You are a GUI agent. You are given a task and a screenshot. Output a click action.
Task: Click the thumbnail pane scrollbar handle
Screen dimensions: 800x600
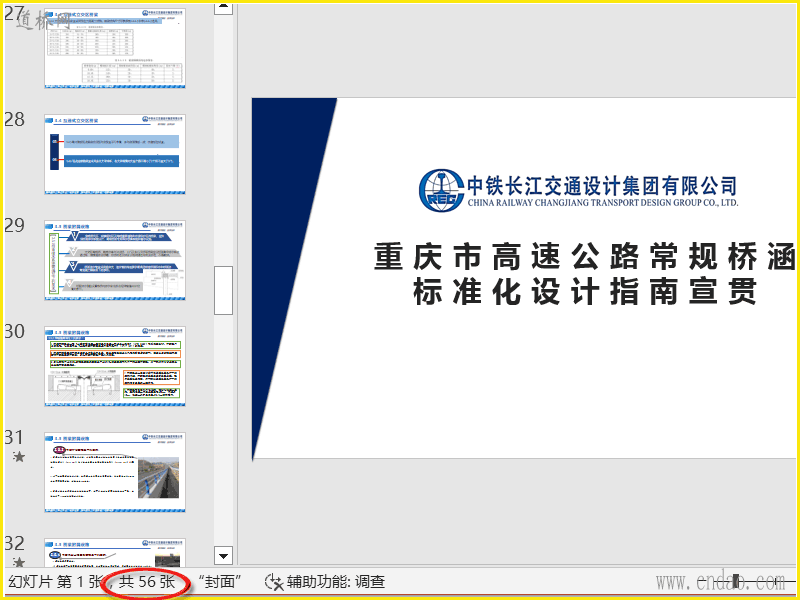(x=223, y=290)
